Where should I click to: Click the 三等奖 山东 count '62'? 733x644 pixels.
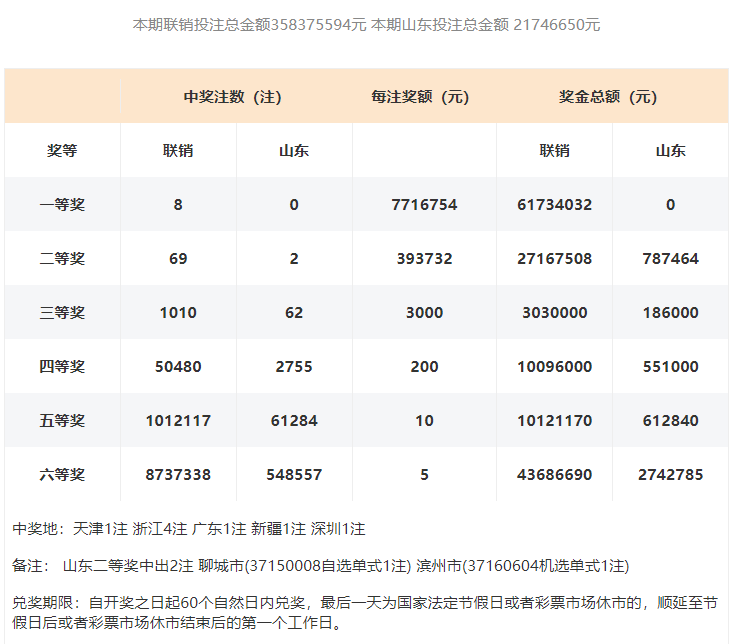[294, 313]
